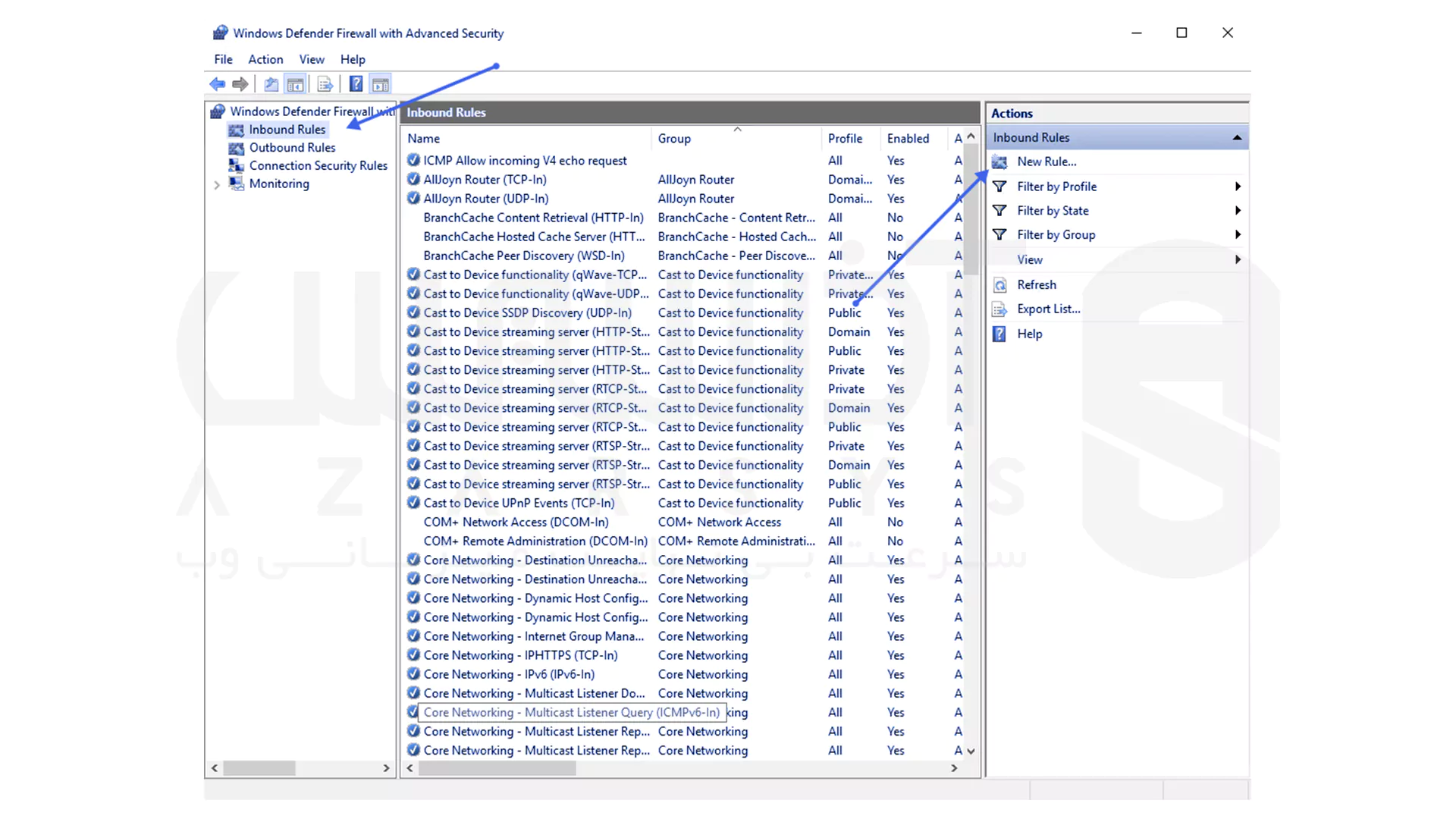Open Filter by Group submenu arrow
The image size is (1456, 819).
coord(1238,235)
